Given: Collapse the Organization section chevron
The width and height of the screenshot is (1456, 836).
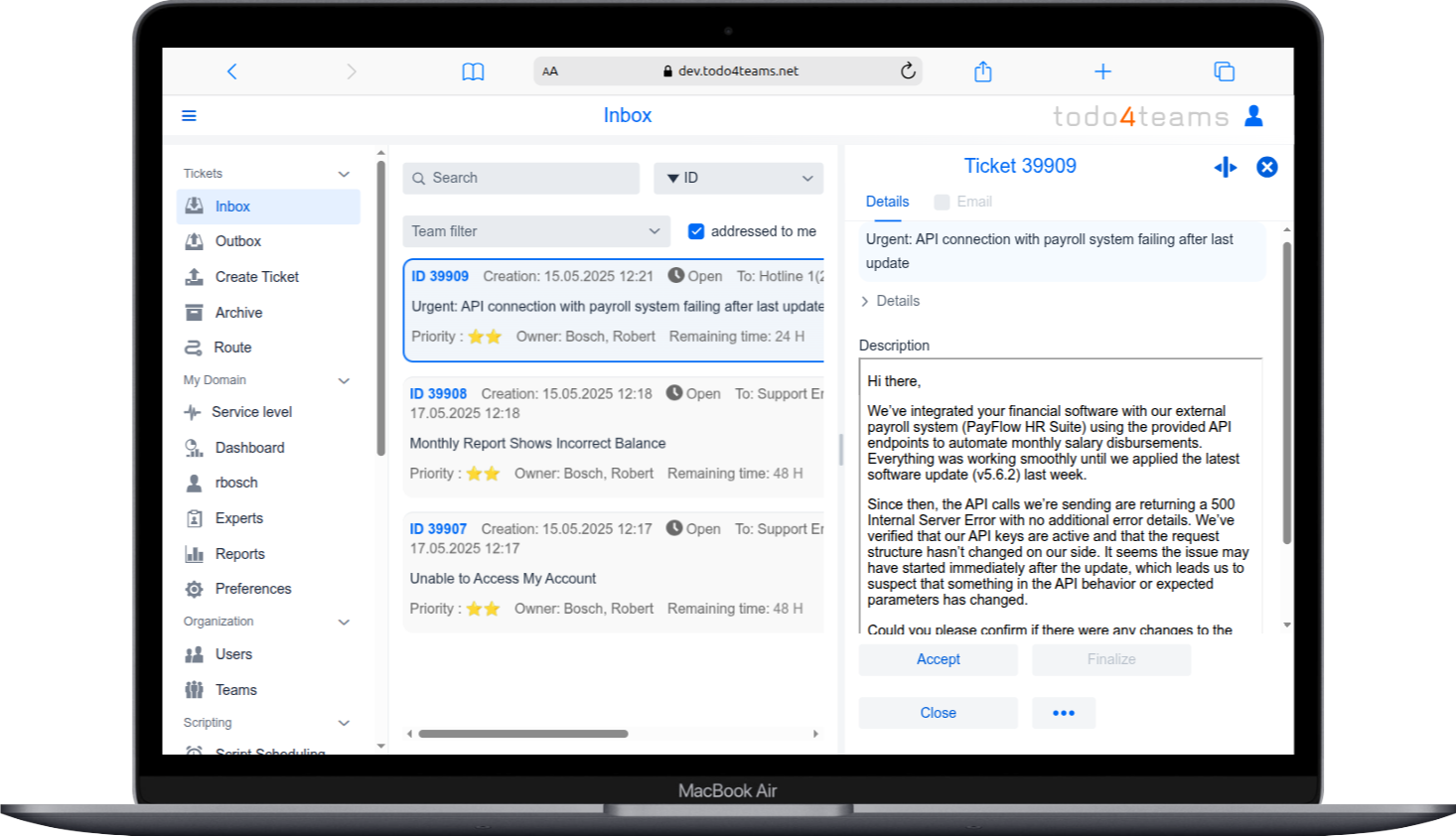Looking at the screenshot, I should [344, 622].
